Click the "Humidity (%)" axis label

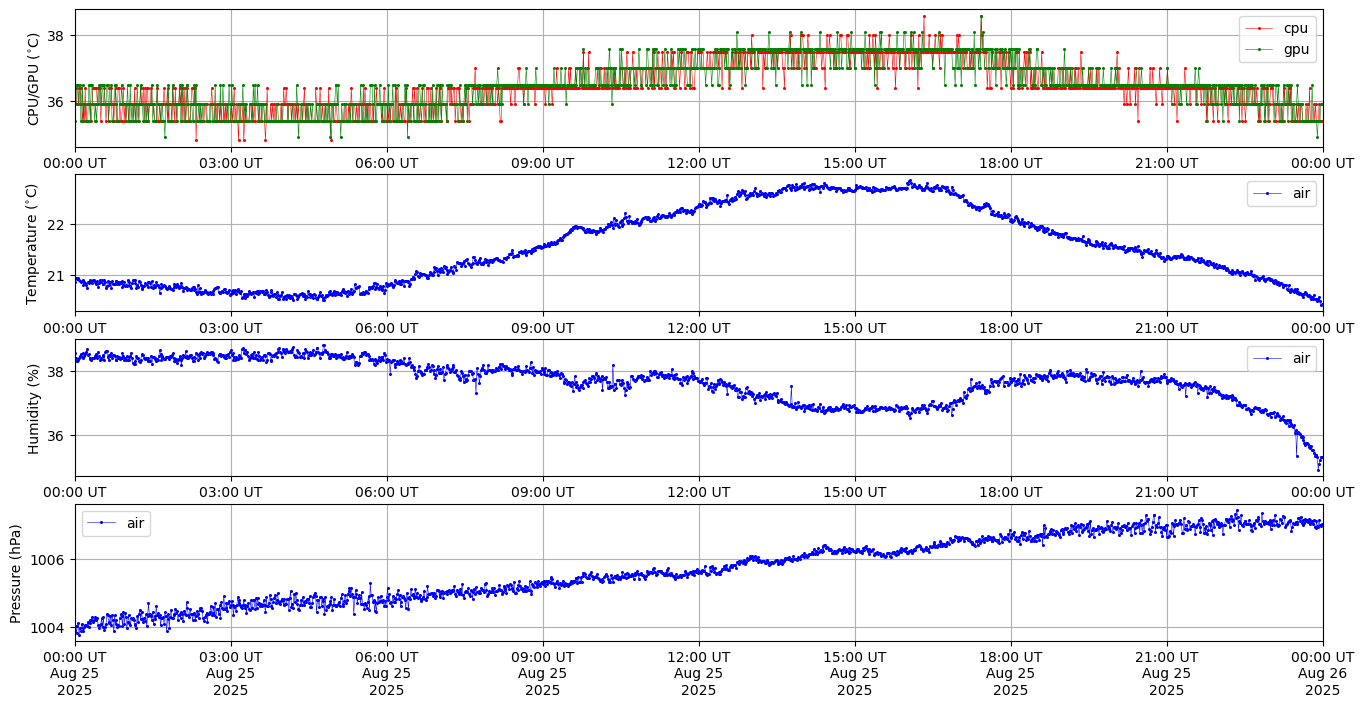click(34, 408)
